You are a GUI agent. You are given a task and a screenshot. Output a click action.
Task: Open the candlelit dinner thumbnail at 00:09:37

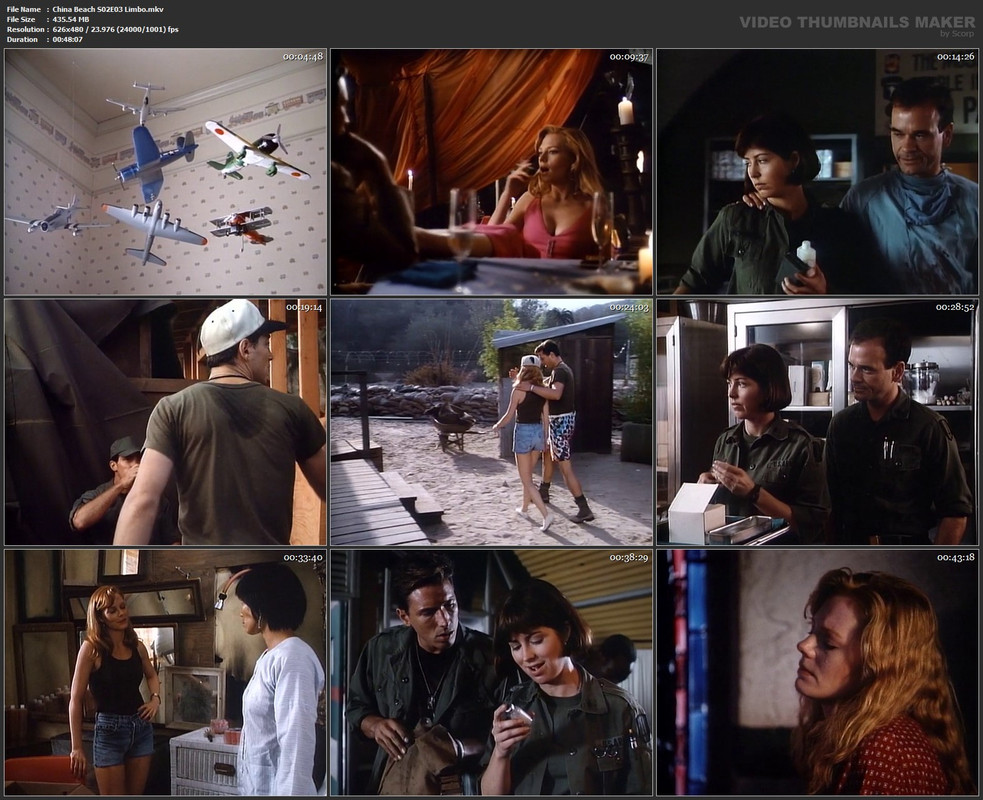click(492, 172)
